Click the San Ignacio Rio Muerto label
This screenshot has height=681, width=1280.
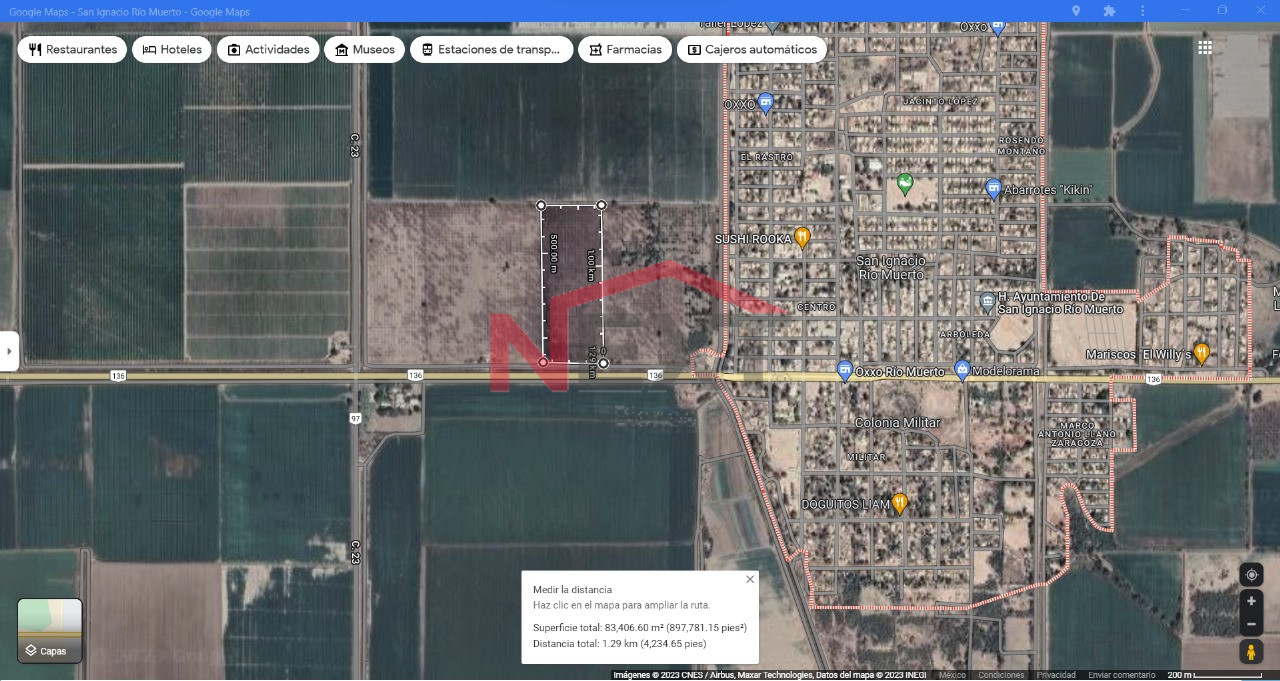891,267
